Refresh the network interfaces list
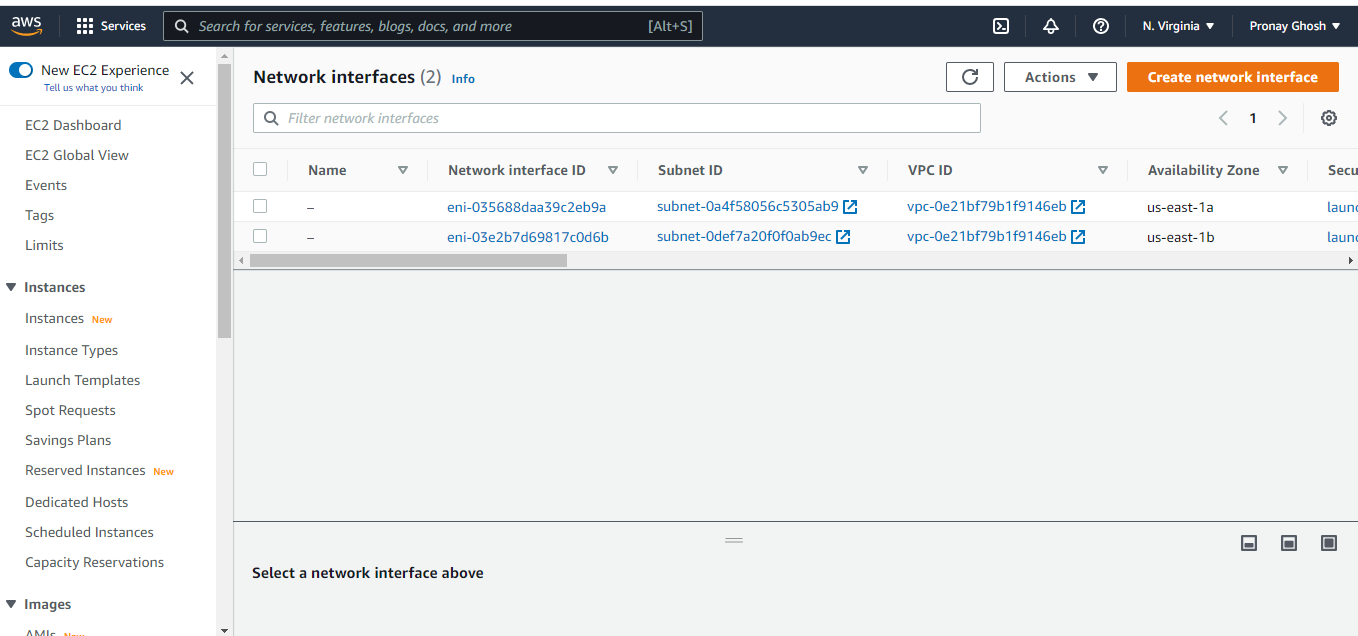This screenshot has height=636, width=1358. [x=970, y=77]
